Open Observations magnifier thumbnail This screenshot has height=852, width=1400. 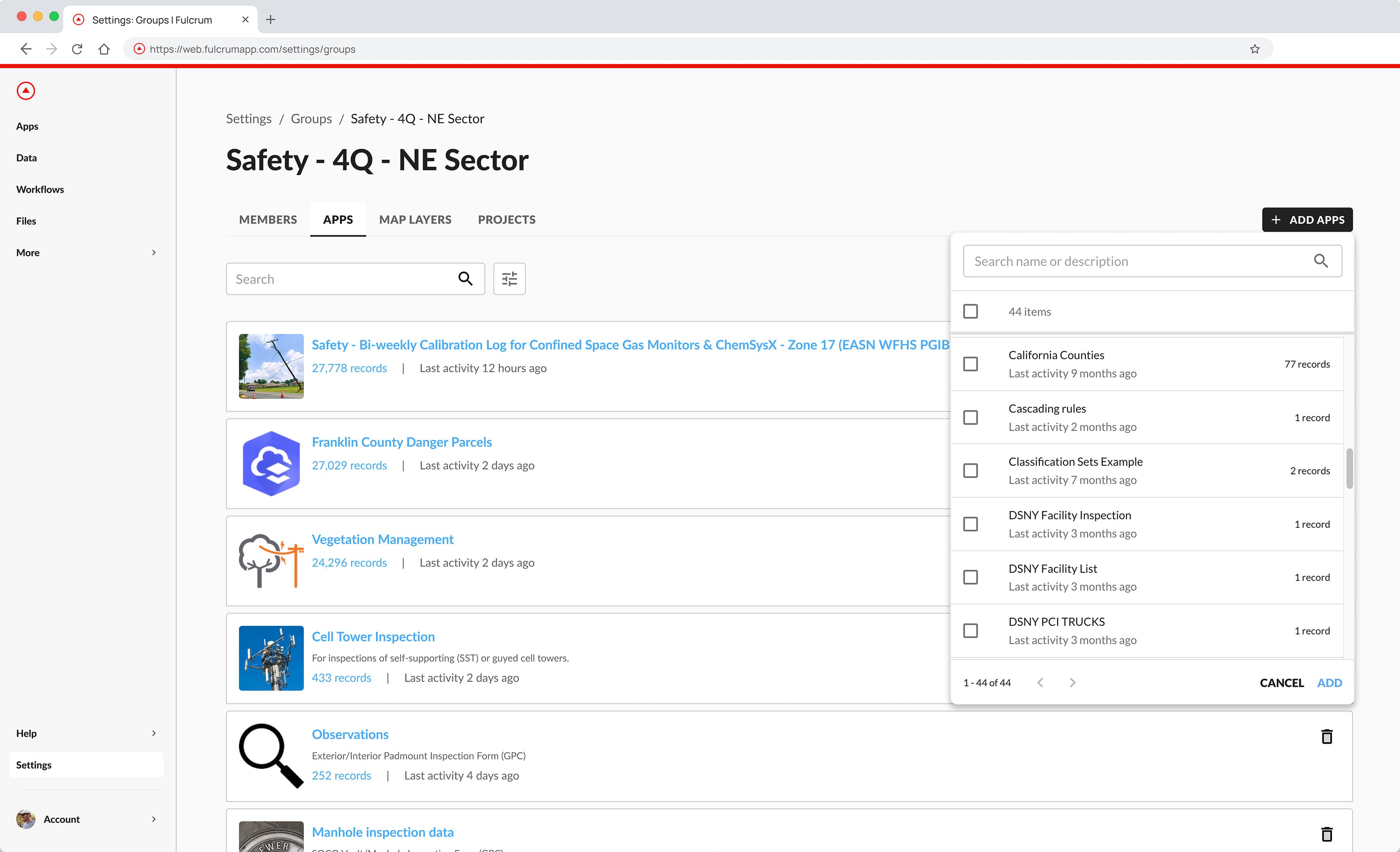pos(271,756)
